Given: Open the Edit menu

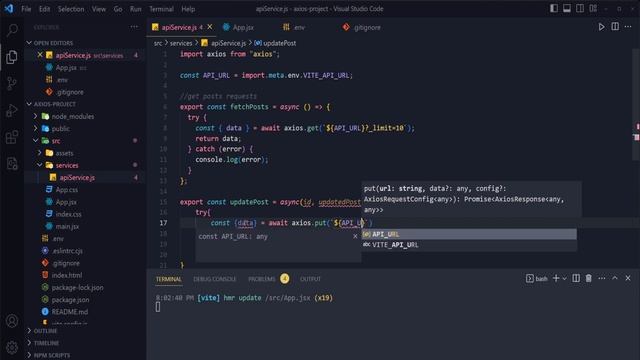Looking at the screenshot, I should click(x=44, y=9).
